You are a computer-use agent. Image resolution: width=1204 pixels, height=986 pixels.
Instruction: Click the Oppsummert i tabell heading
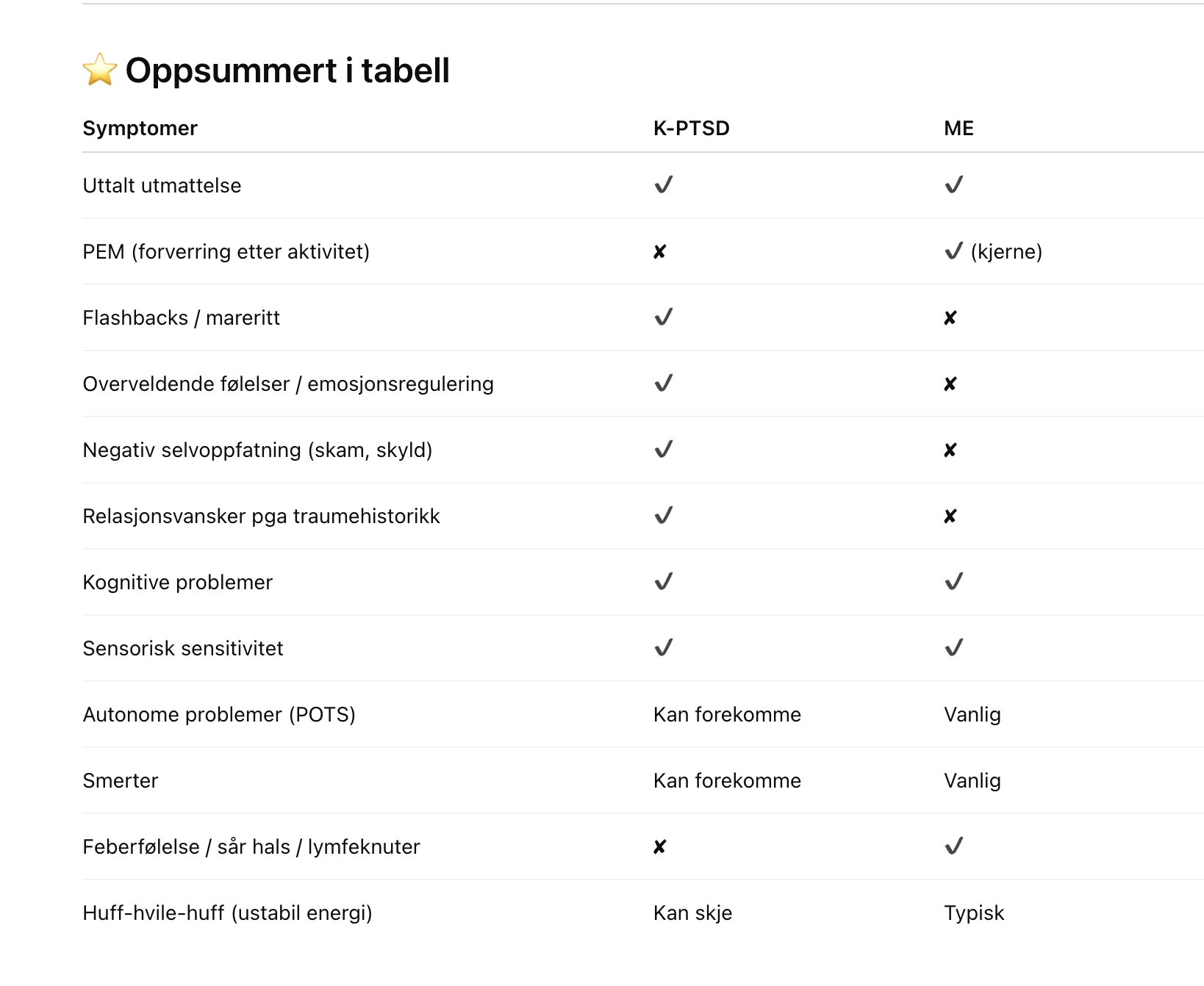pos(287,71)
